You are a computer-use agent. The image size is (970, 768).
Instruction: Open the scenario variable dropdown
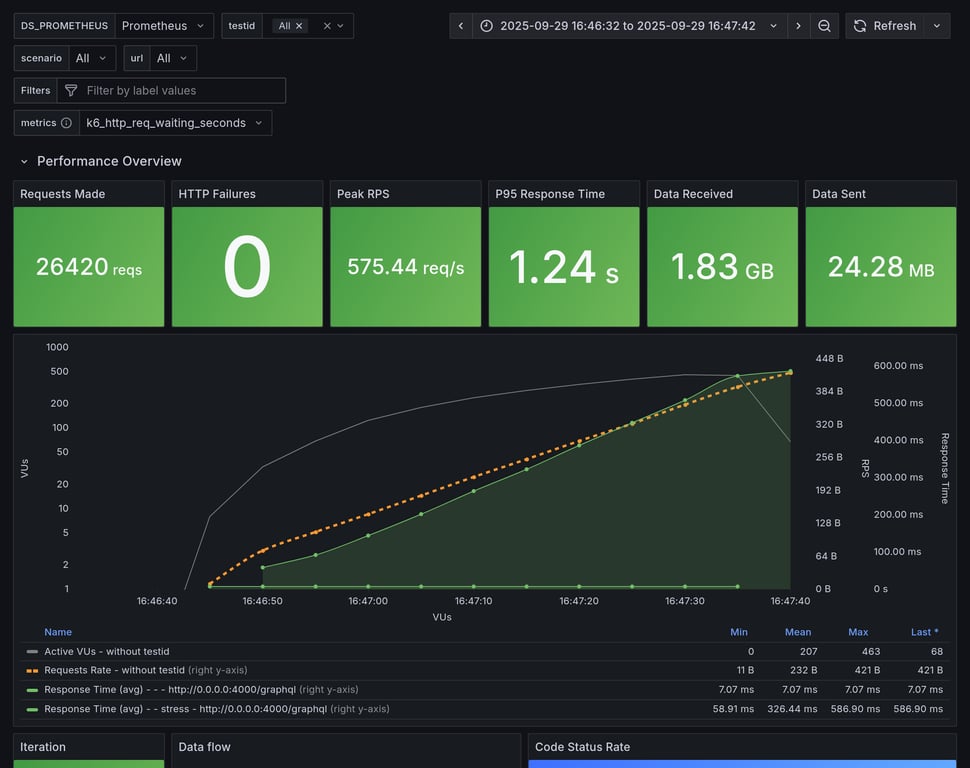pyautogui.click(x=91, y=59)
